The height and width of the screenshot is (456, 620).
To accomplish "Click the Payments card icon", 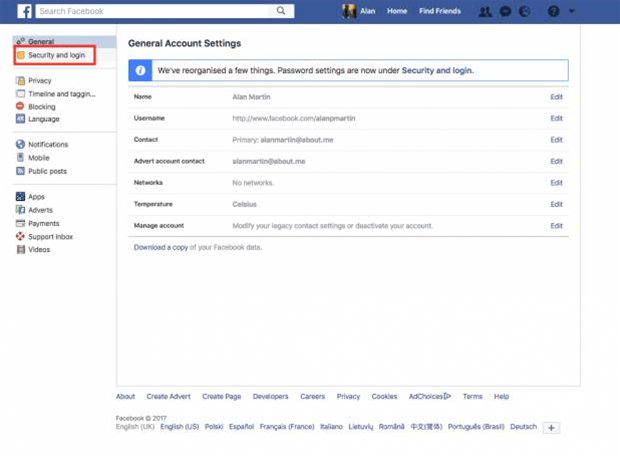I will (20, 223).
